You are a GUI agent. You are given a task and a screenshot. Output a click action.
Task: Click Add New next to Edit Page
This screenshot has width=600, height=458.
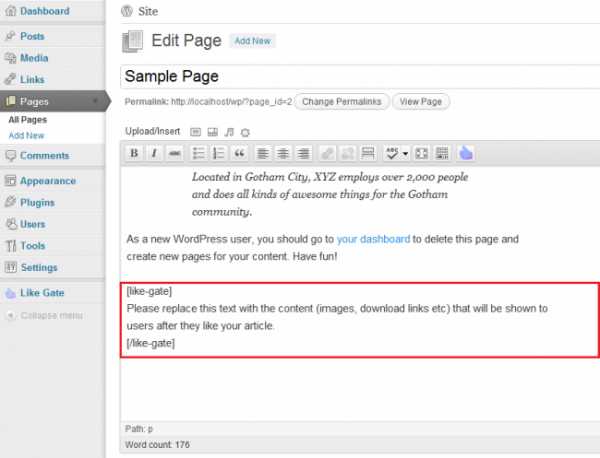252,41
